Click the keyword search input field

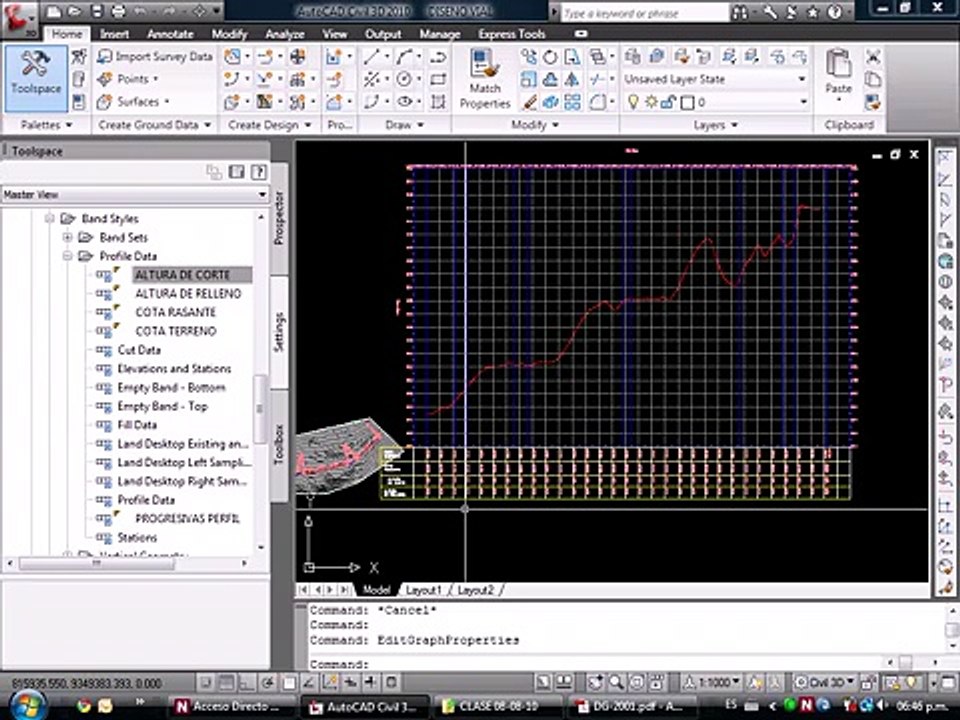644,12
